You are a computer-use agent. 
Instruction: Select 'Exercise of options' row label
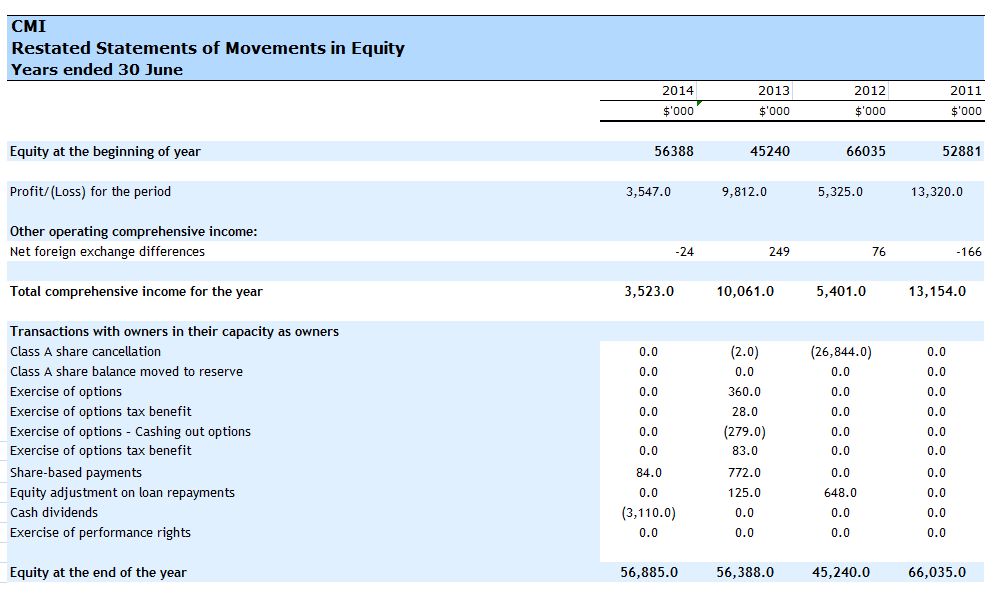[65, 392]
